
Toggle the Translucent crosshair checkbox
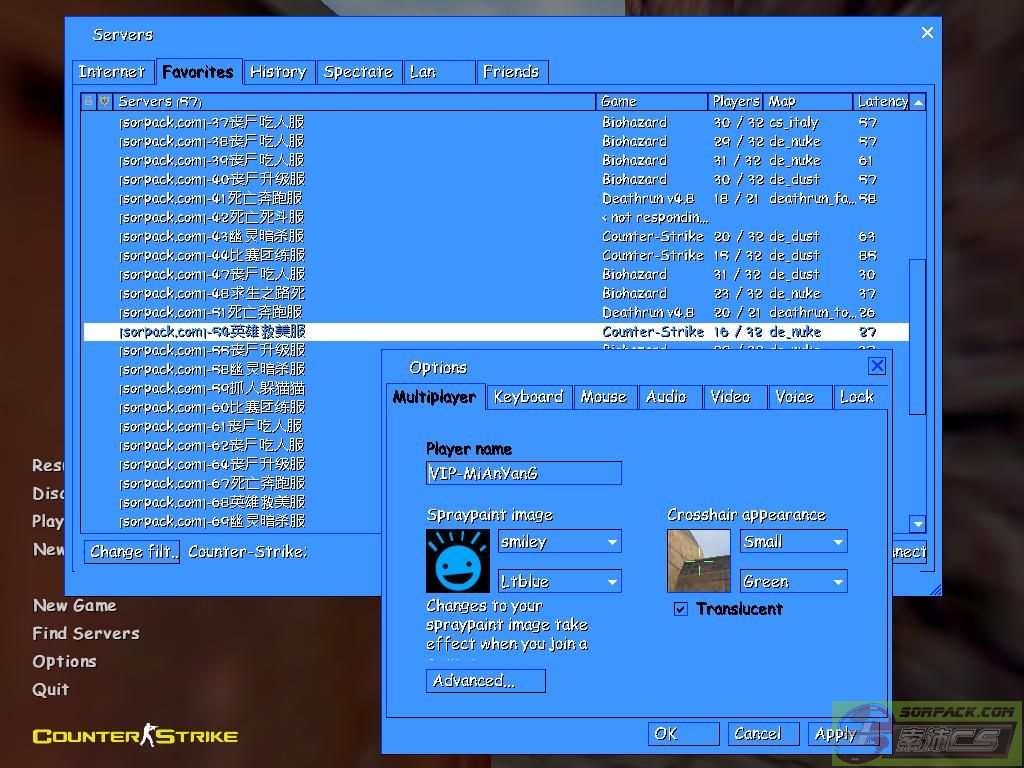(x=680, y=609)
